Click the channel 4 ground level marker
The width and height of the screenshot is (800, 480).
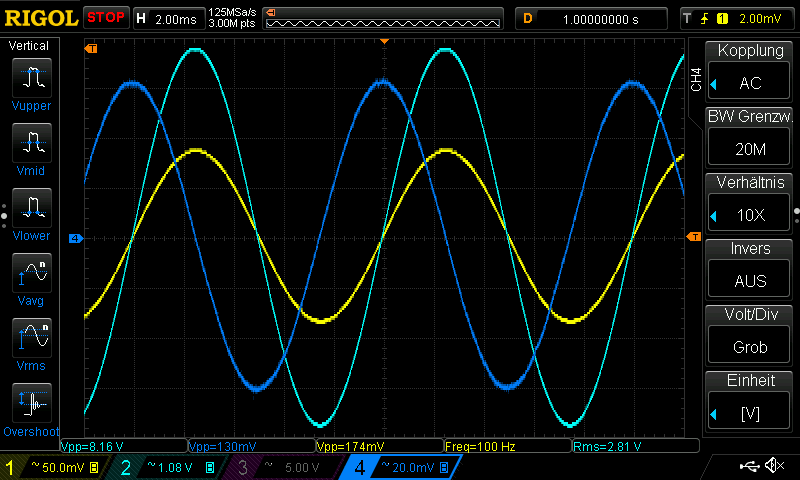[76, 238]
